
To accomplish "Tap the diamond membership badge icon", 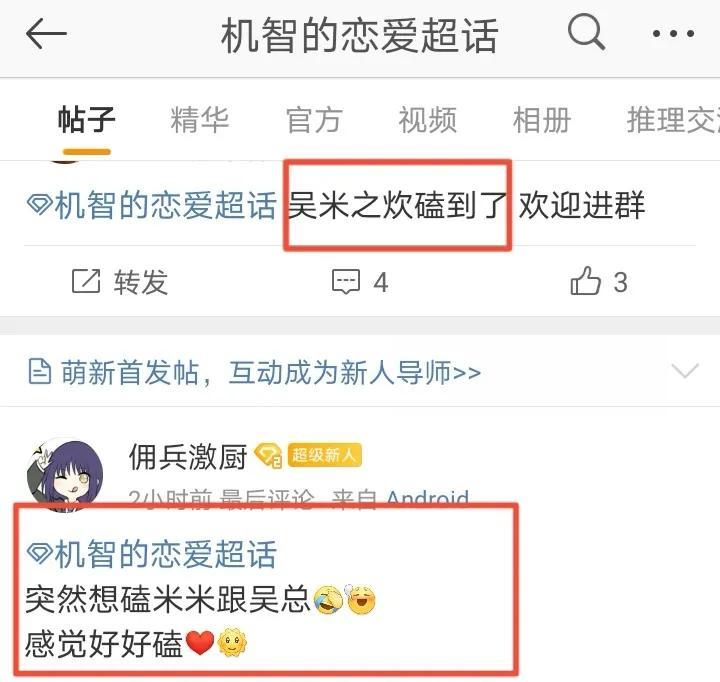I will [268, 456].
